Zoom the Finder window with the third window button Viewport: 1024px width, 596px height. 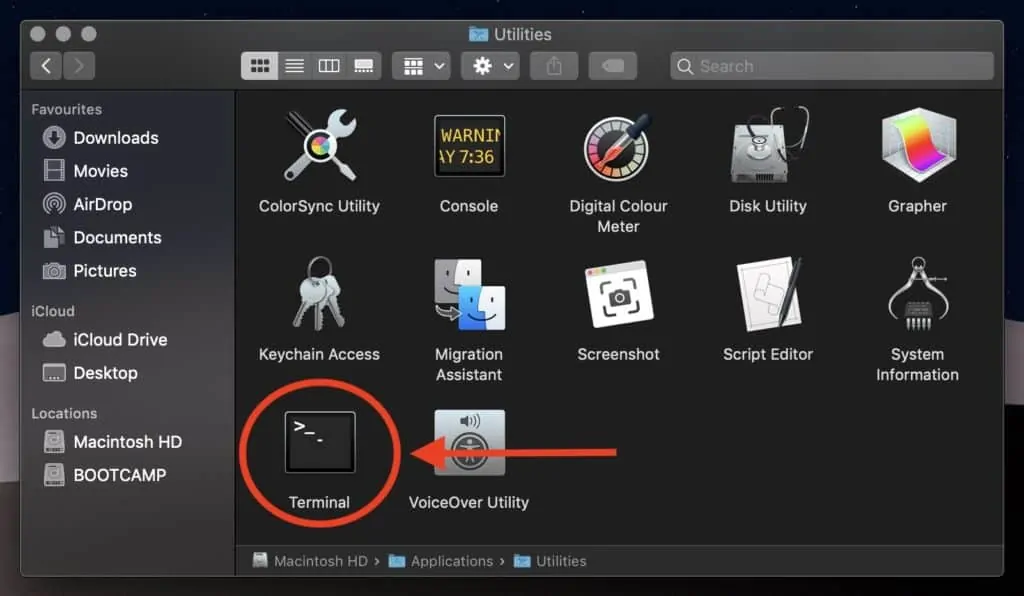pyautogui.click(x=89, y=34)
